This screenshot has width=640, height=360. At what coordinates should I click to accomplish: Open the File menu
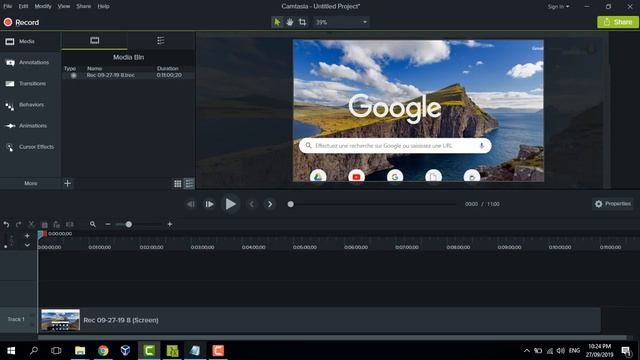[x=8, y=6]
